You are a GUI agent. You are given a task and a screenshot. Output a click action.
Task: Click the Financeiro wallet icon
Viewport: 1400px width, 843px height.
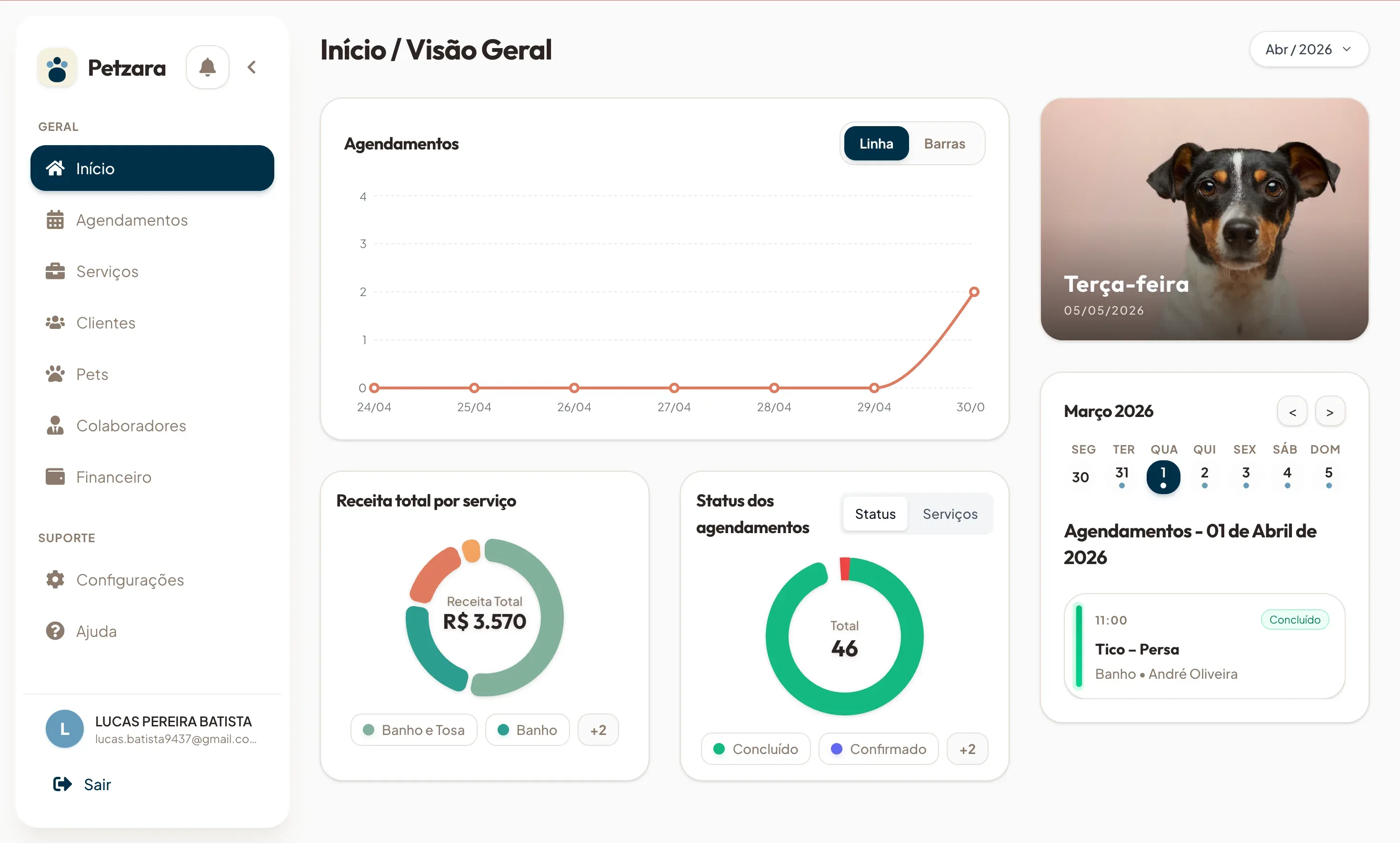tap(55, 476)
